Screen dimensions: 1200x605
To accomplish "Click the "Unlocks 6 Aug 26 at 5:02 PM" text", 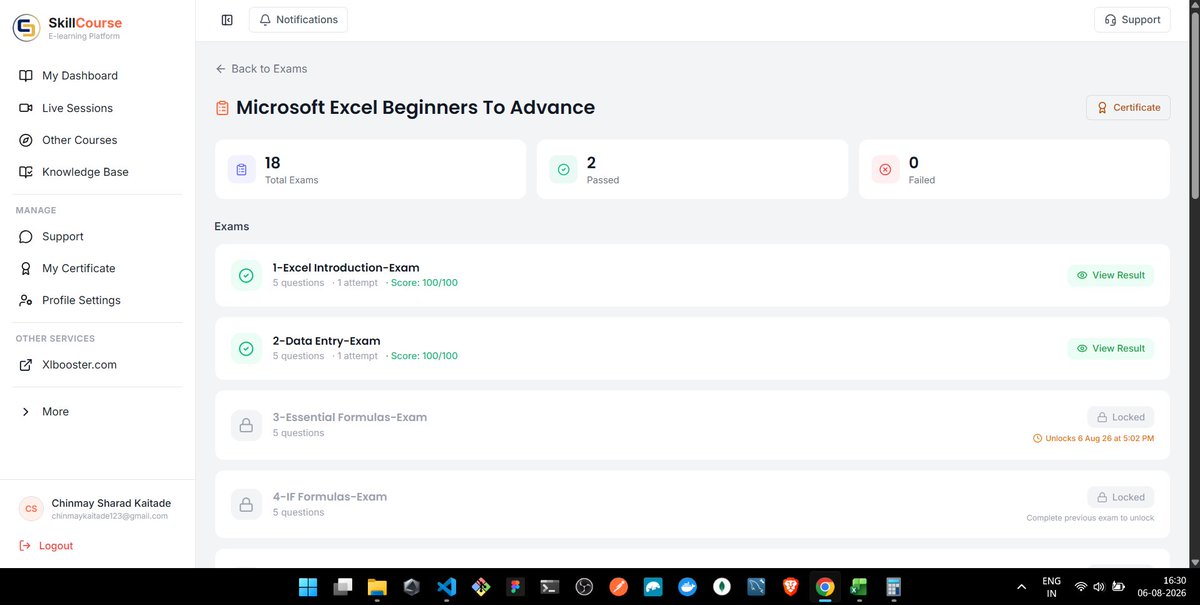I will point(1100,438).
